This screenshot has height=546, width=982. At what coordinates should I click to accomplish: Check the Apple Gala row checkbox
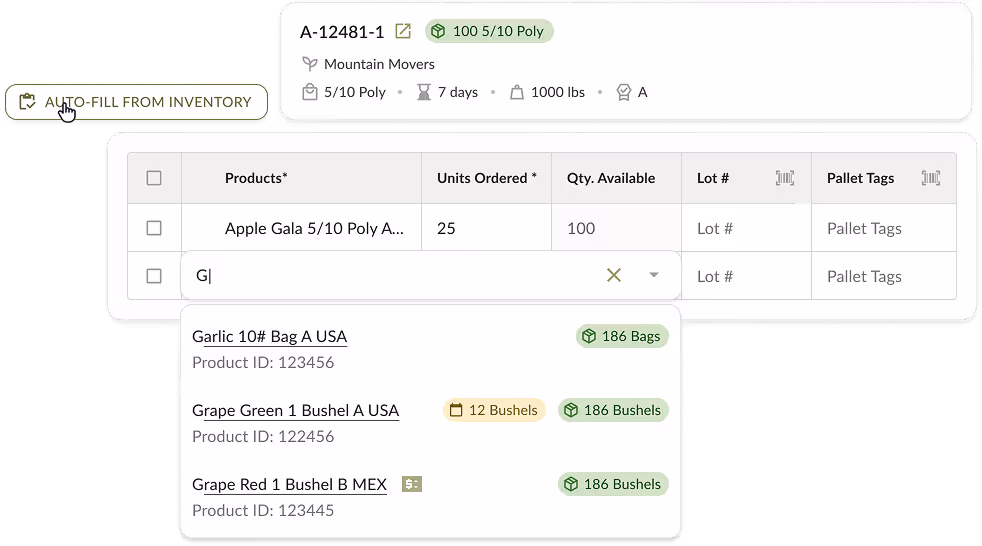coord(154,228)
